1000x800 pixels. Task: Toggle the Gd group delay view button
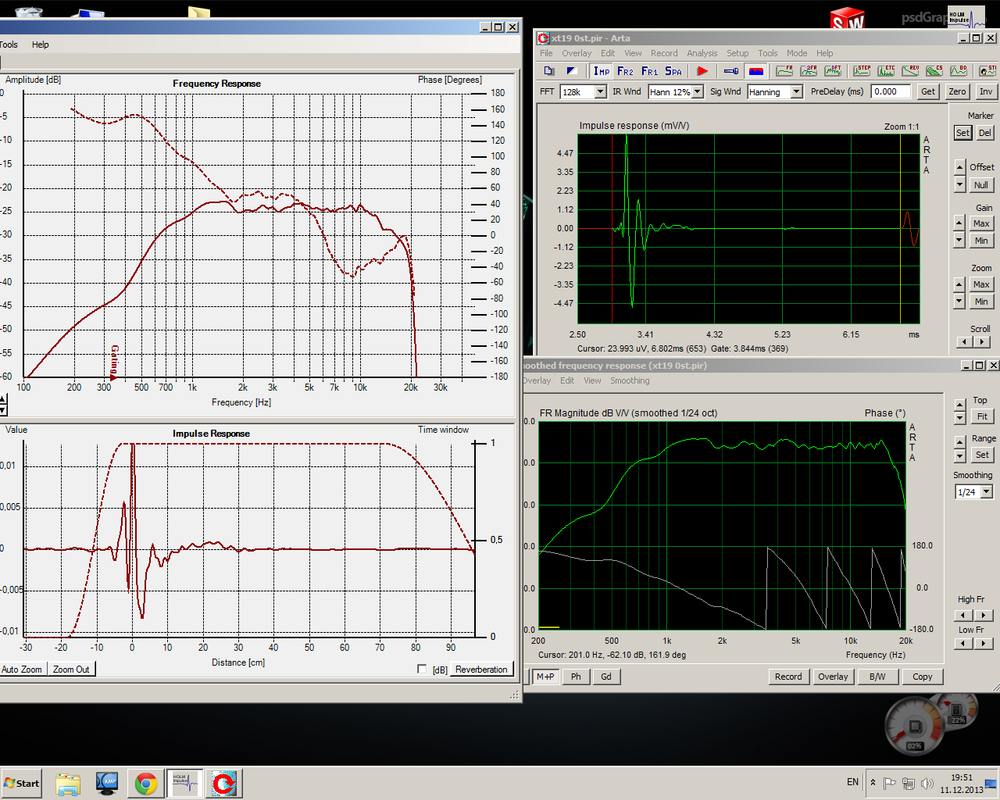pos(607,676)
